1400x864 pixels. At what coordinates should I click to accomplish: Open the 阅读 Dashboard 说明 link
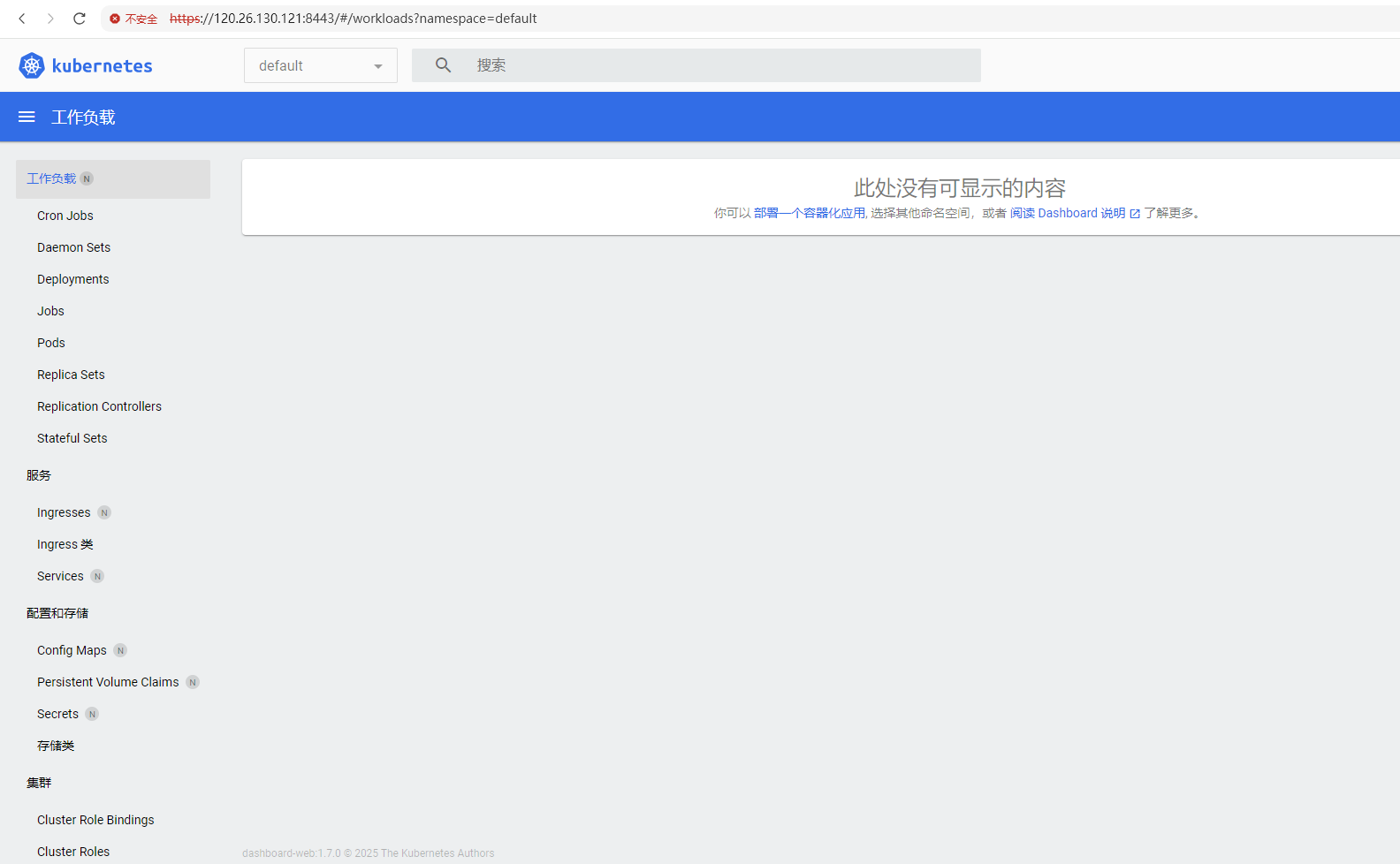click(x=1068, y=213)
